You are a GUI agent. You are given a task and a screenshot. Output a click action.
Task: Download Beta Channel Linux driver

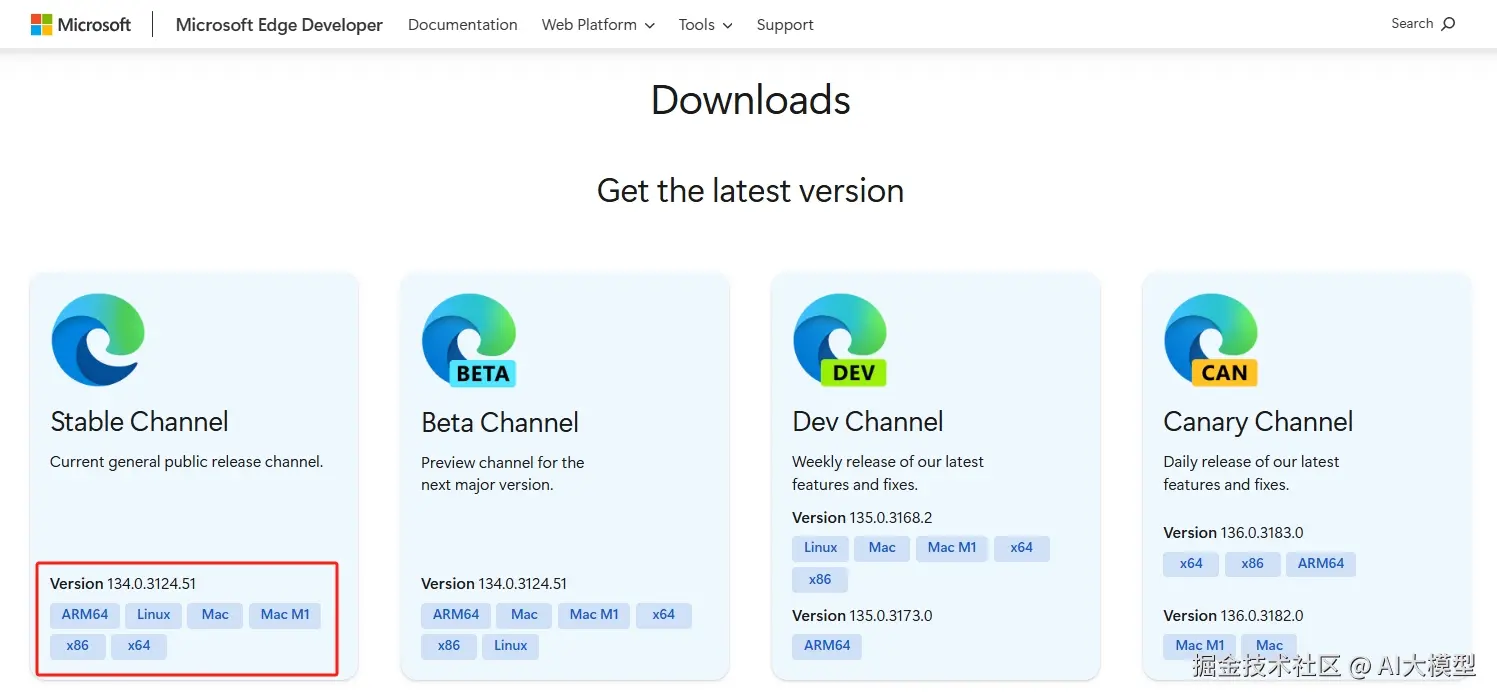(510, 646)
